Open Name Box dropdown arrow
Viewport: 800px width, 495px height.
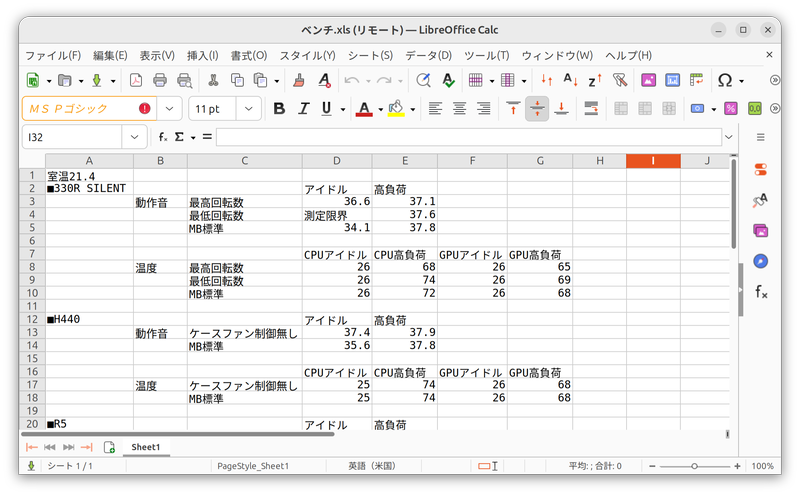coord(134,137)
